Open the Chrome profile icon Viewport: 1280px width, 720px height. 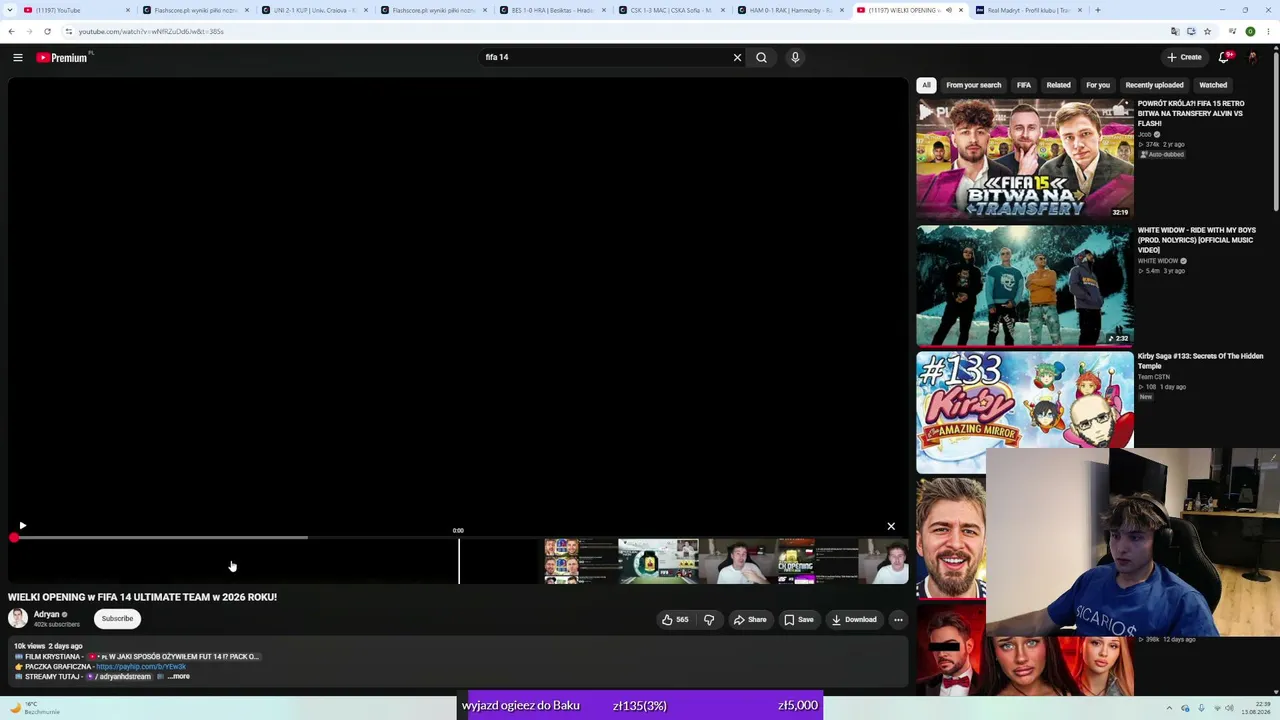[x=1250, y=31]
